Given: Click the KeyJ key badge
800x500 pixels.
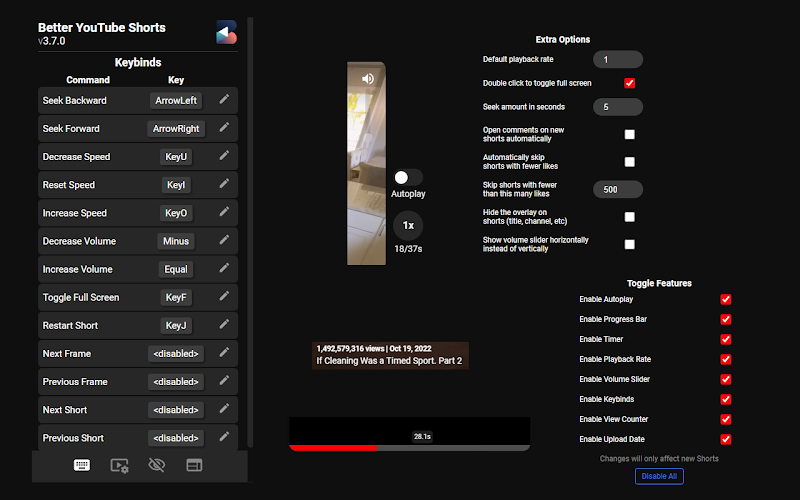Looking at the screenshot, I should [176, 325].
